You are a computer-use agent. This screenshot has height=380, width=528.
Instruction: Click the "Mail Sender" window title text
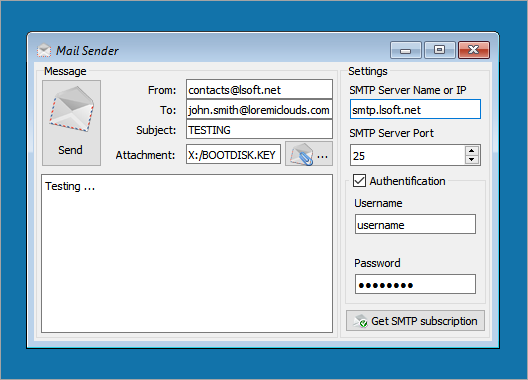tap(87, 51)
